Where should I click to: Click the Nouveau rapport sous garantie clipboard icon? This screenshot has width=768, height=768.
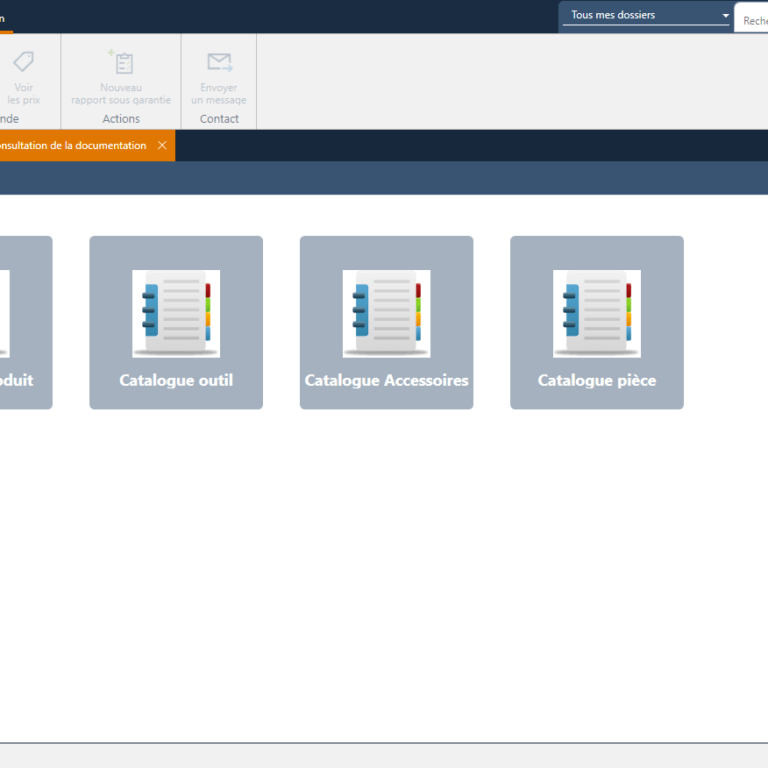121,62
